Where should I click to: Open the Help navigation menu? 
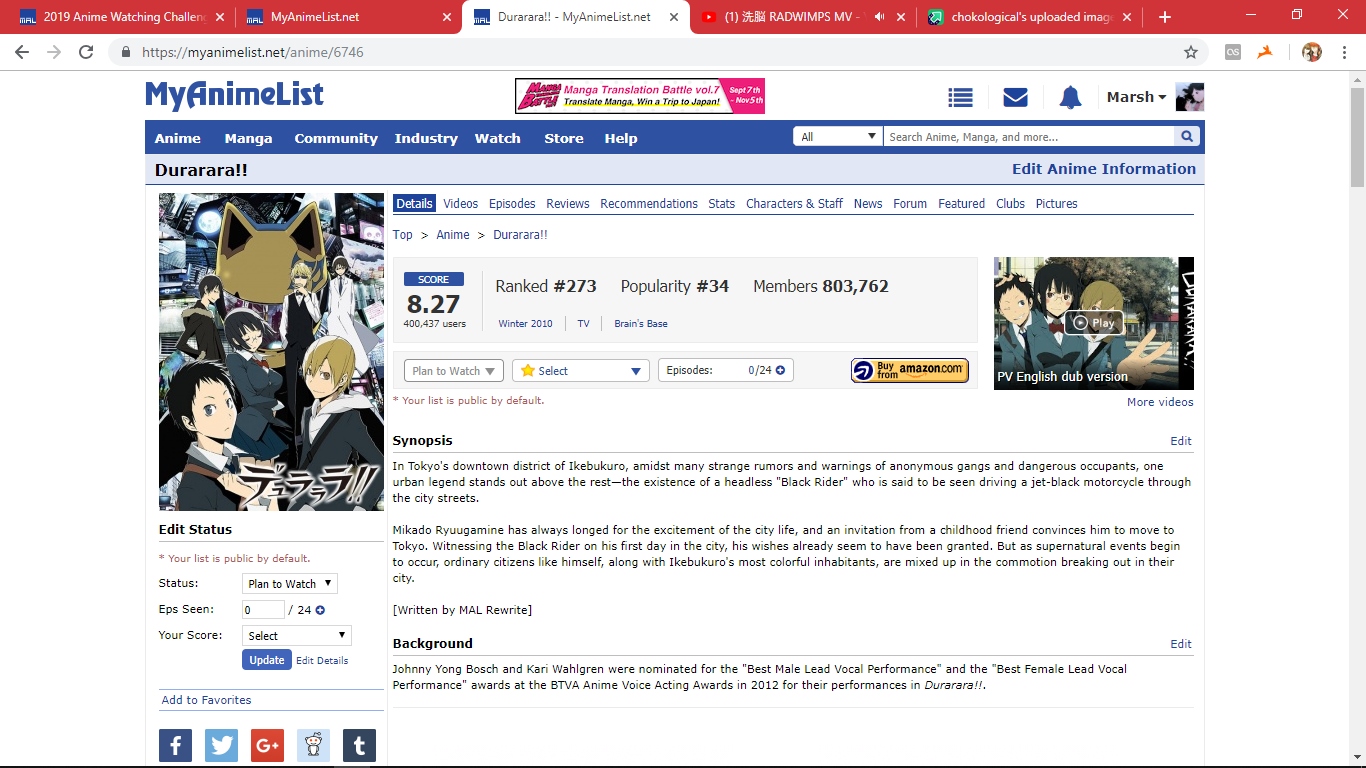pyautogui.click(x=621, y=138)
